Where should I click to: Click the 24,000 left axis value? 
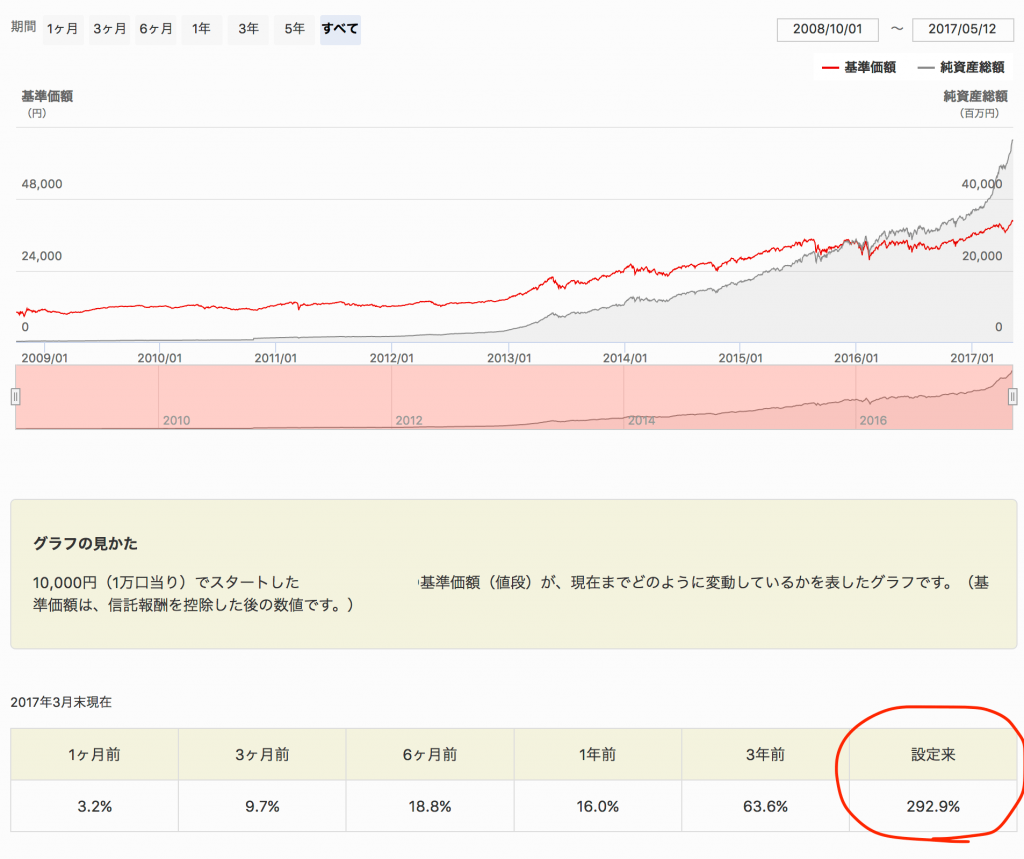pos(42,256)
